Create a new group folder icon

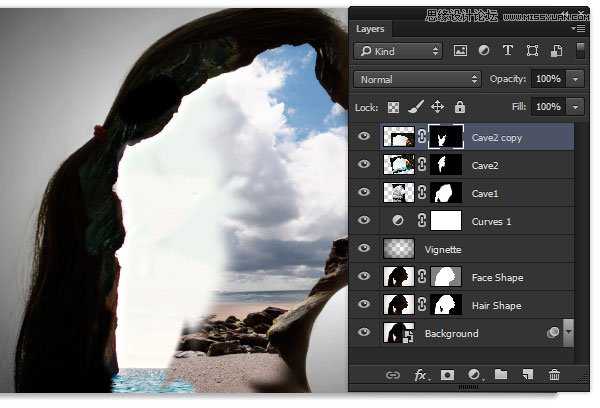tap(501, 374)
